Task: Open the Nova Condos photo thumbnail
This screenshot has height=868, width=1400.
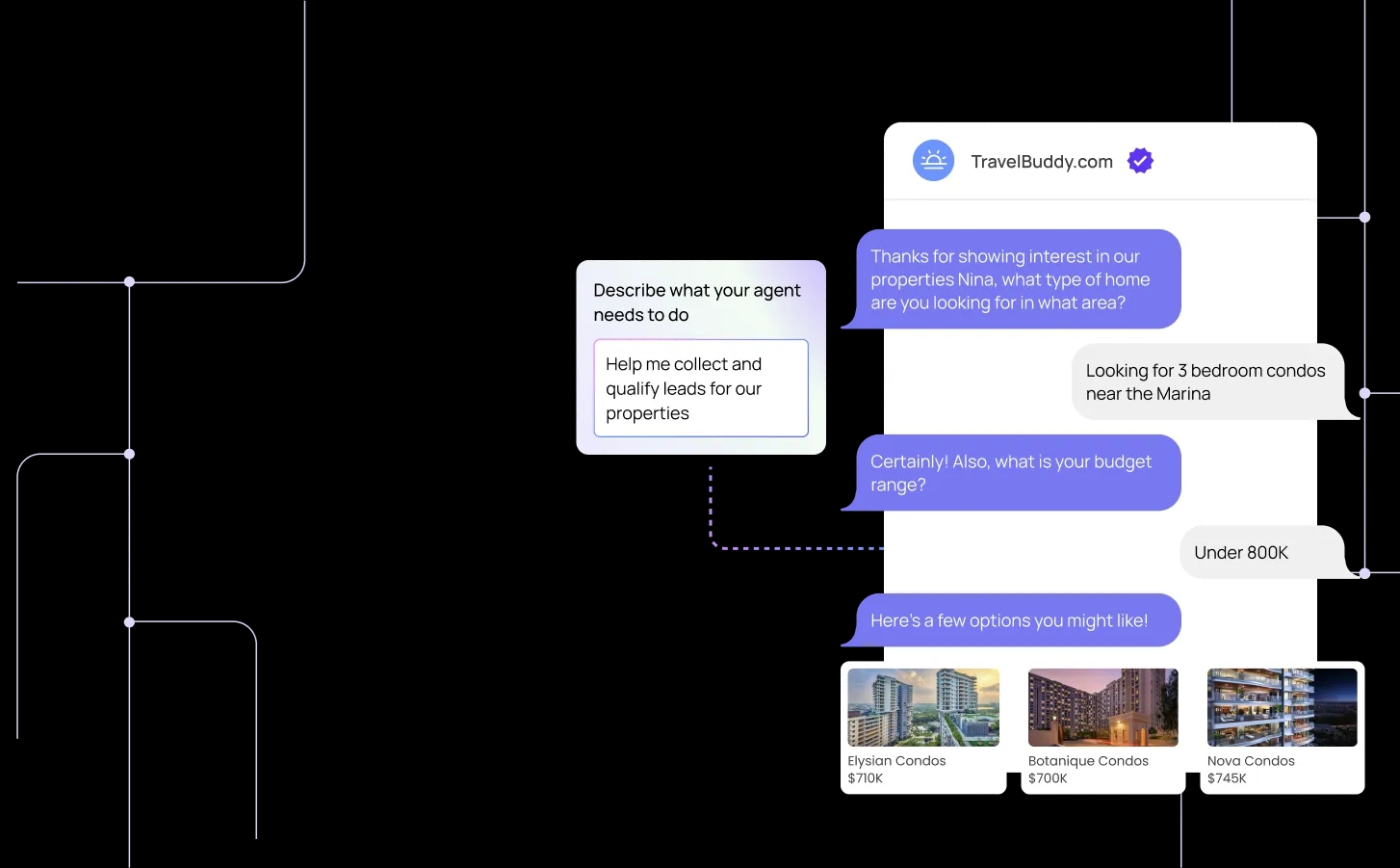Action: 1282,707
